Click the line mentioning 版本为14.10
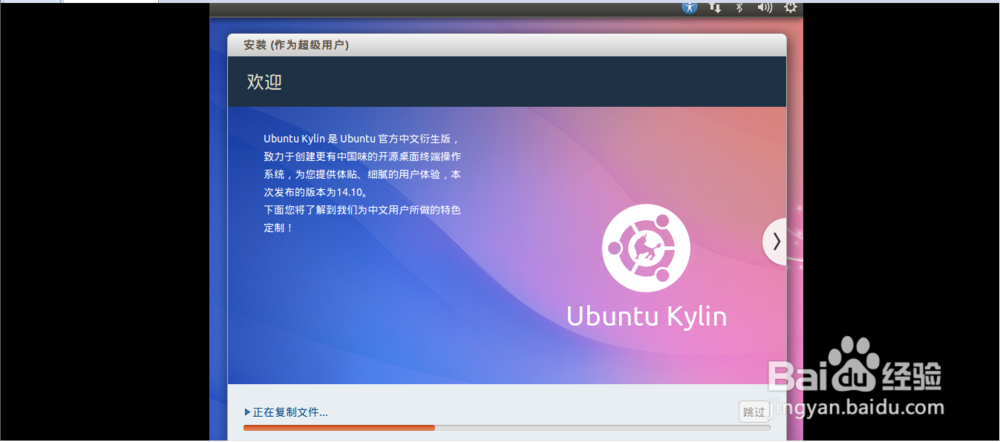 (316, 191)
